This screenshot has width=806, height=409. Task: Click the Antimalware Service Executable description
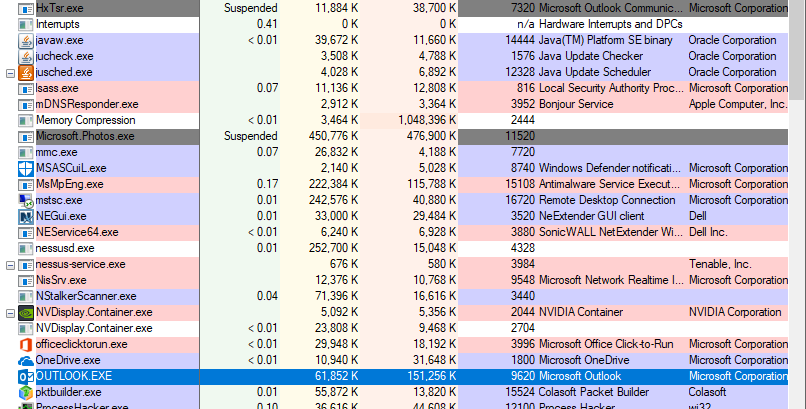click(611, 184)
